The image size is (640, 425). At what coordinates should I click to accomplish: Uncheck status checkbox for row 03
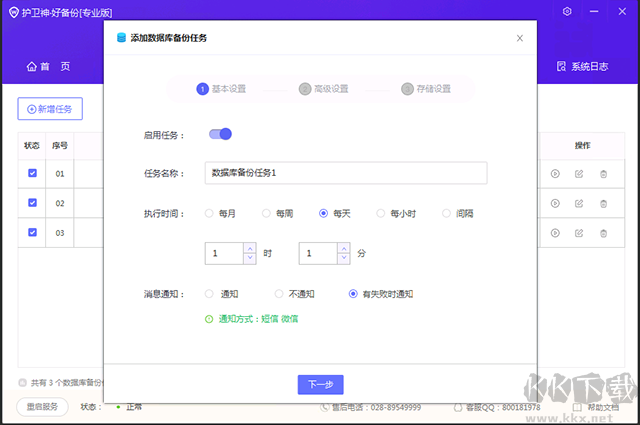coord(32,232)
